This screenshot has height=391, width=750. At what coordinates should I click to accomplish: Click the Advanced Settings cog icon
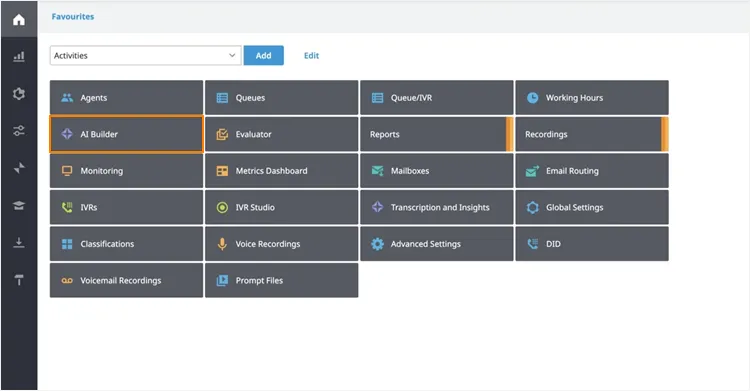coord(377,244)
